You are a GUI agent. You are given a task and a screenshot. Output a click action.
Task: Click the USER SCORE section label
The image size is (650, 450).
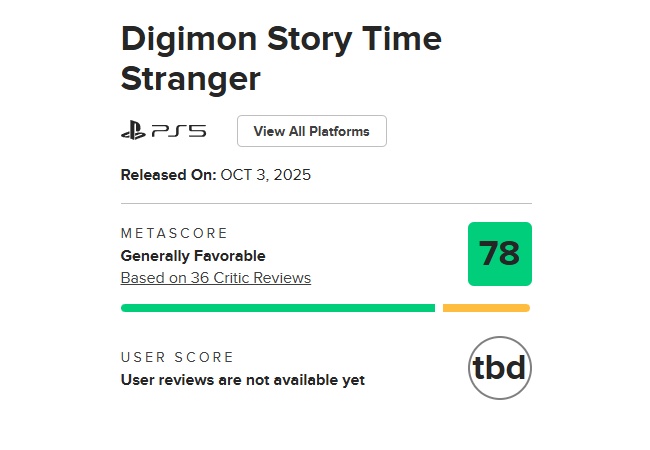tap(177, 357)
